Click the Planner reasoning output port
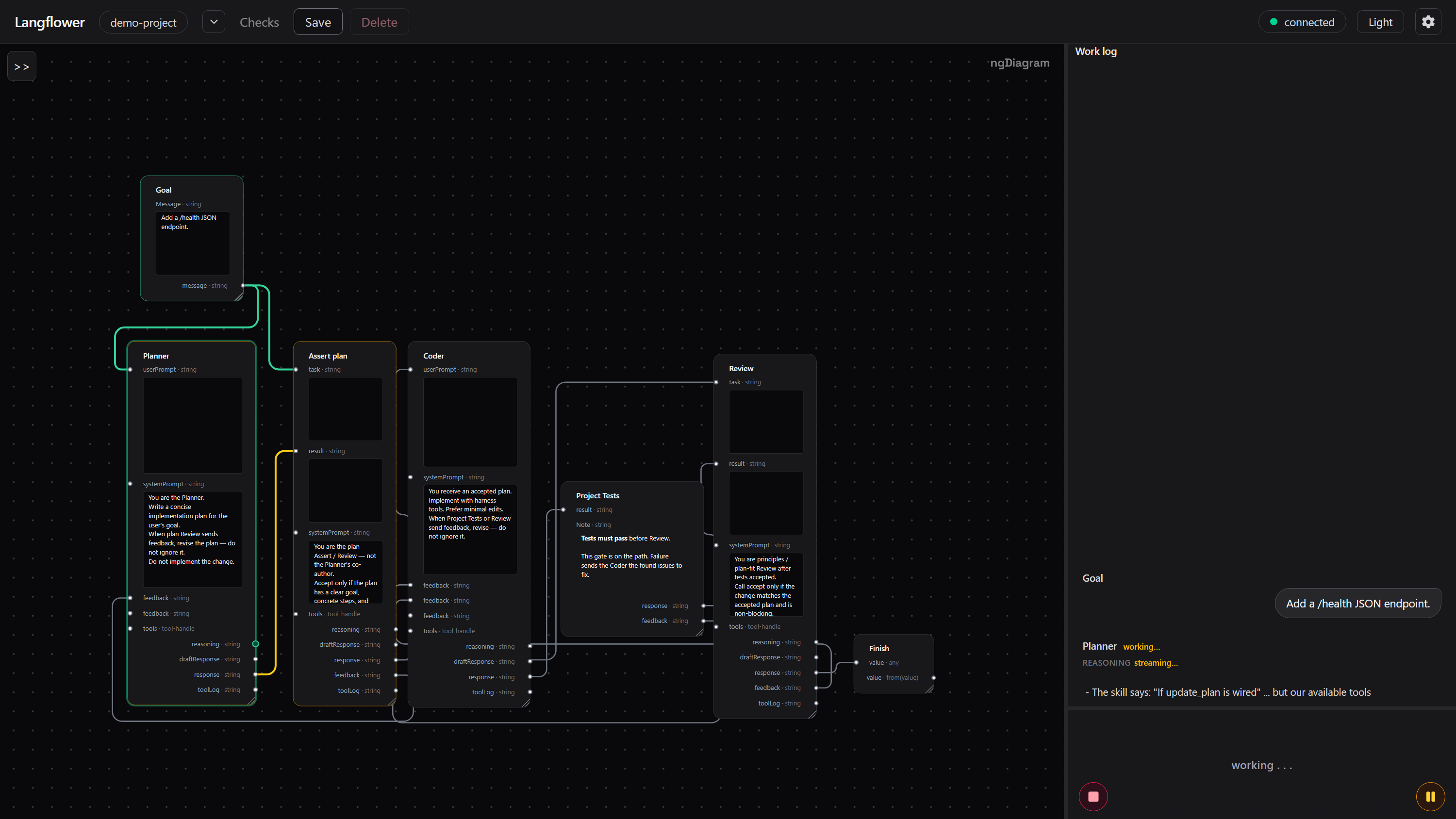This screenshot has width=1456, height=819. pos(255,644)
